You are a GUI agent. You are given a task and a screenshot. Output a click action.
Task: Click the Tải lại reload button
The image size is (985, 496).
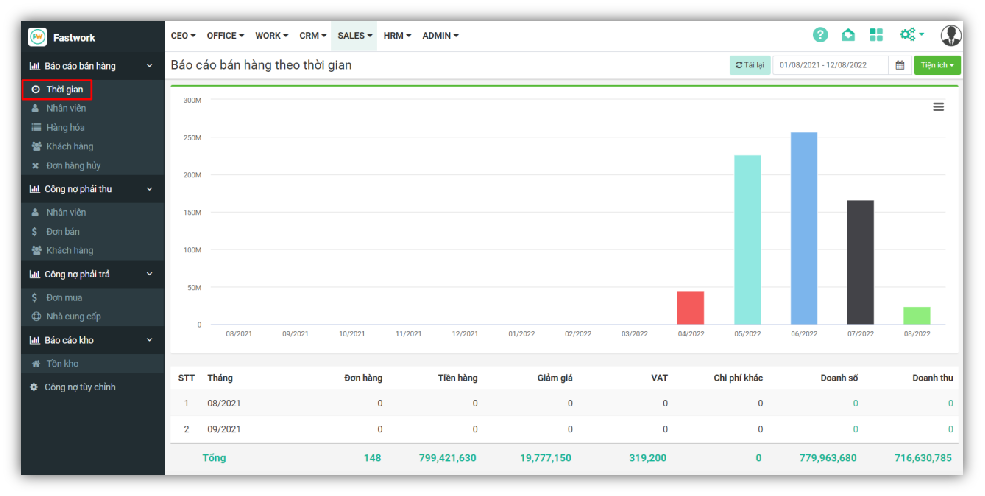pos(750,65)
